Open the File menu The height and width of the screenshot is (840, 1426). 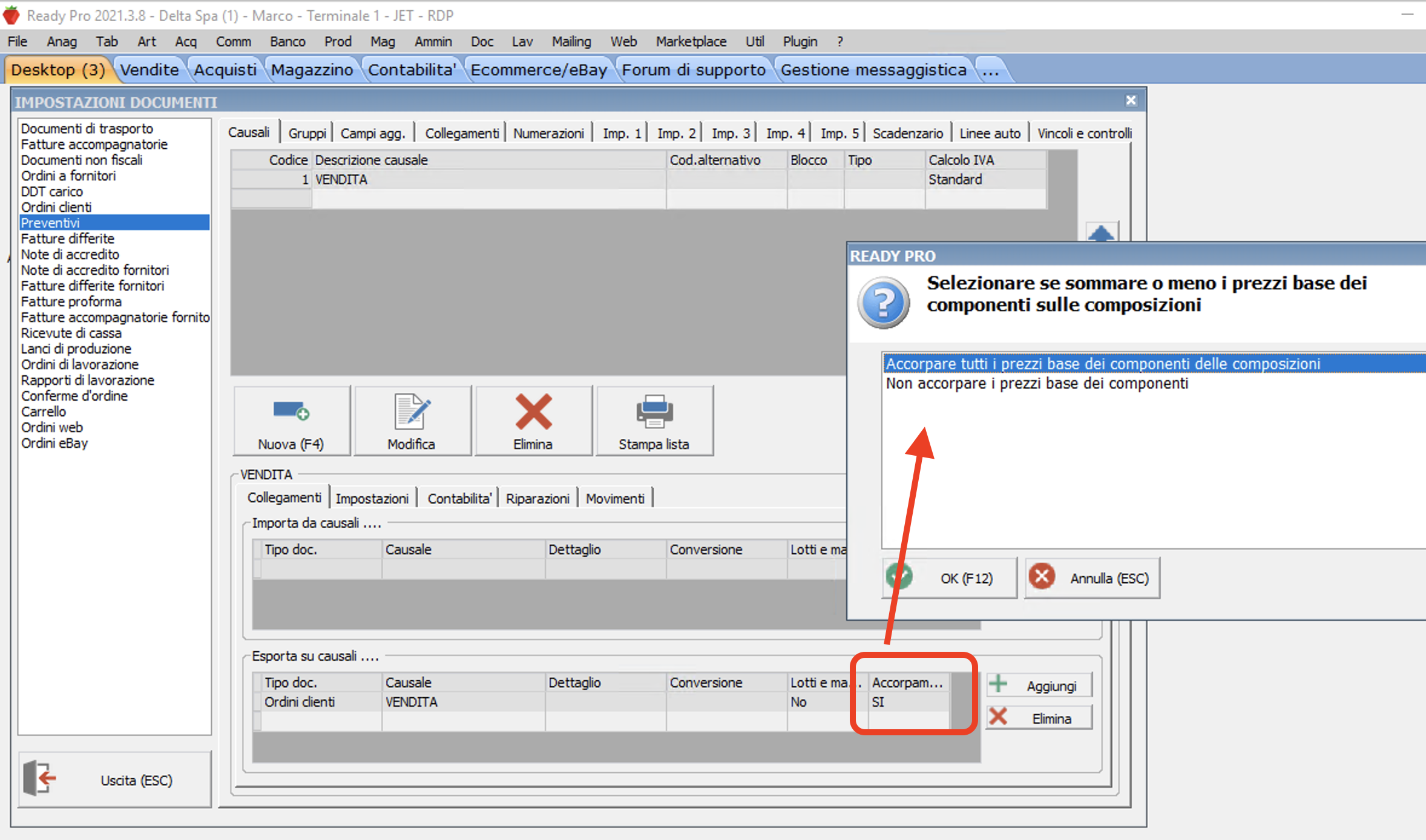18,41
